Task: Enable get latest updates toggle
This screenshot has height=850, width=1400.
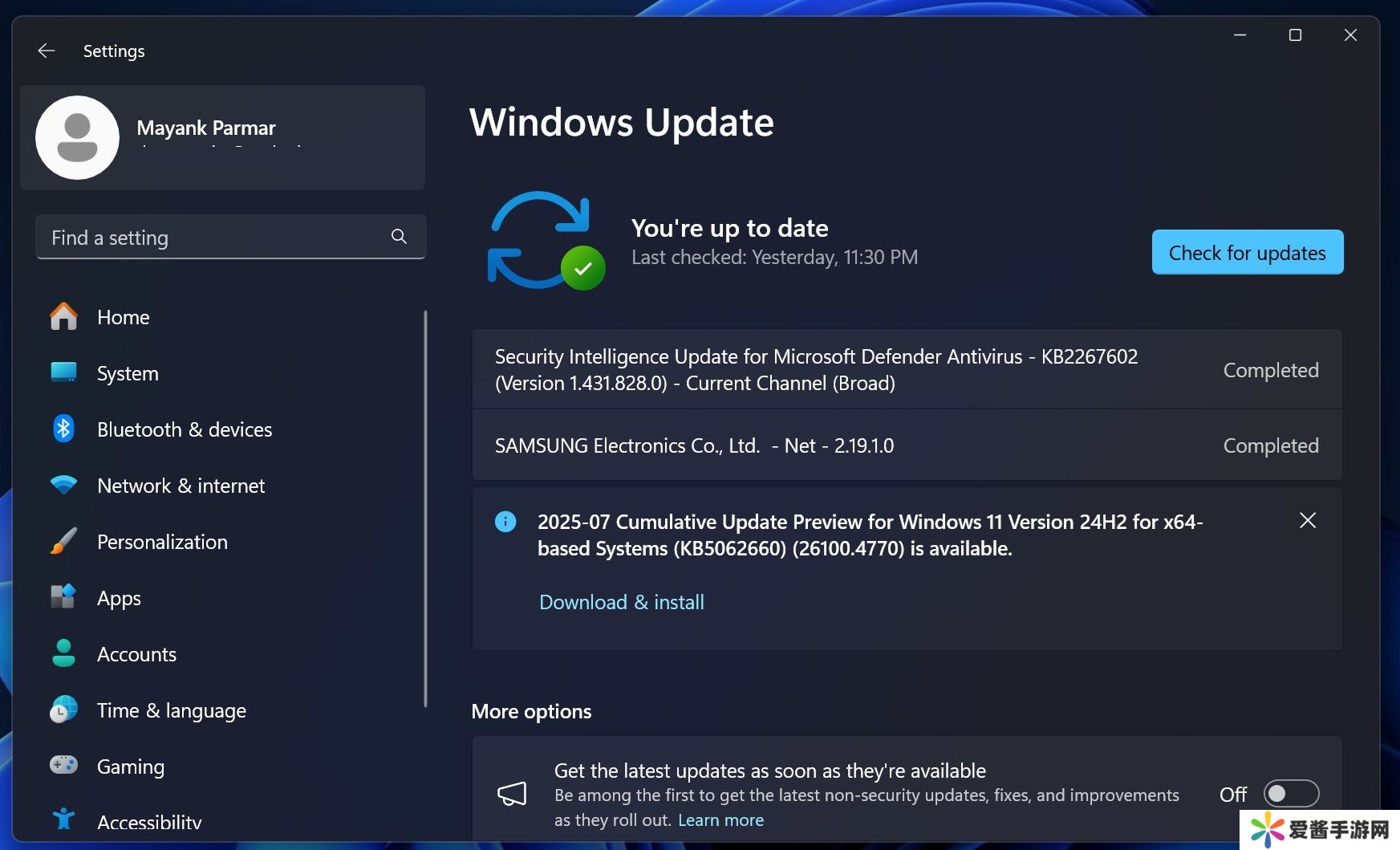Action: click(1290, 794)
